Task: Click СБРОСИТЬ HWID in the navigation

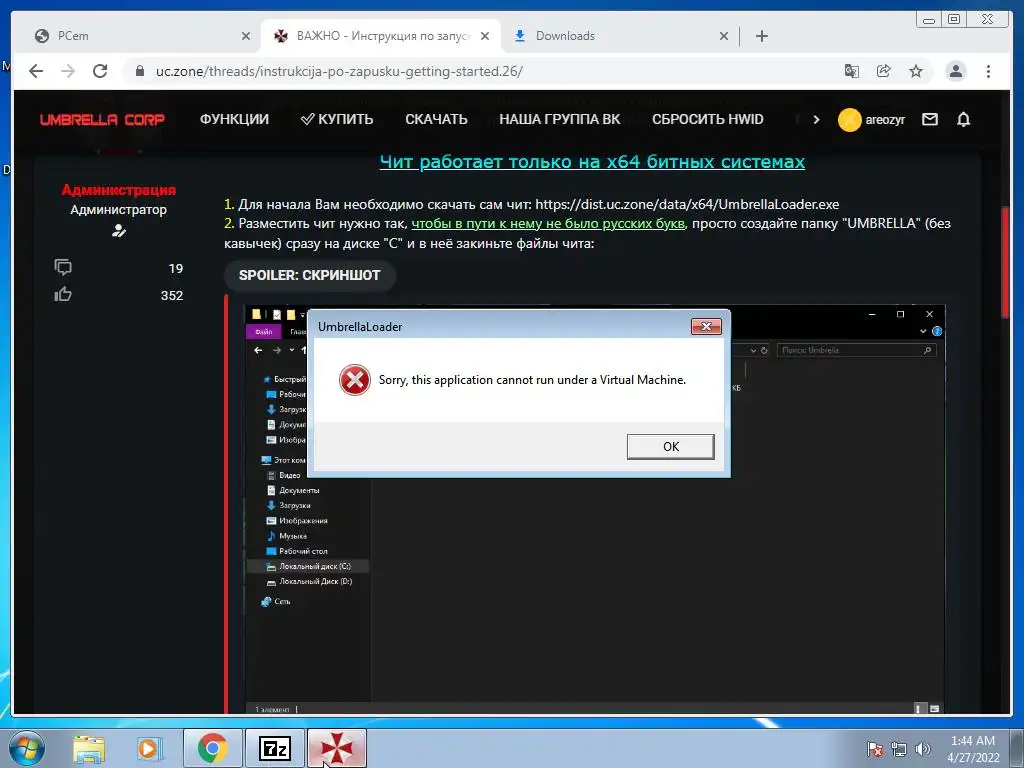Action: pyautogui.click(x=707, y=120)
